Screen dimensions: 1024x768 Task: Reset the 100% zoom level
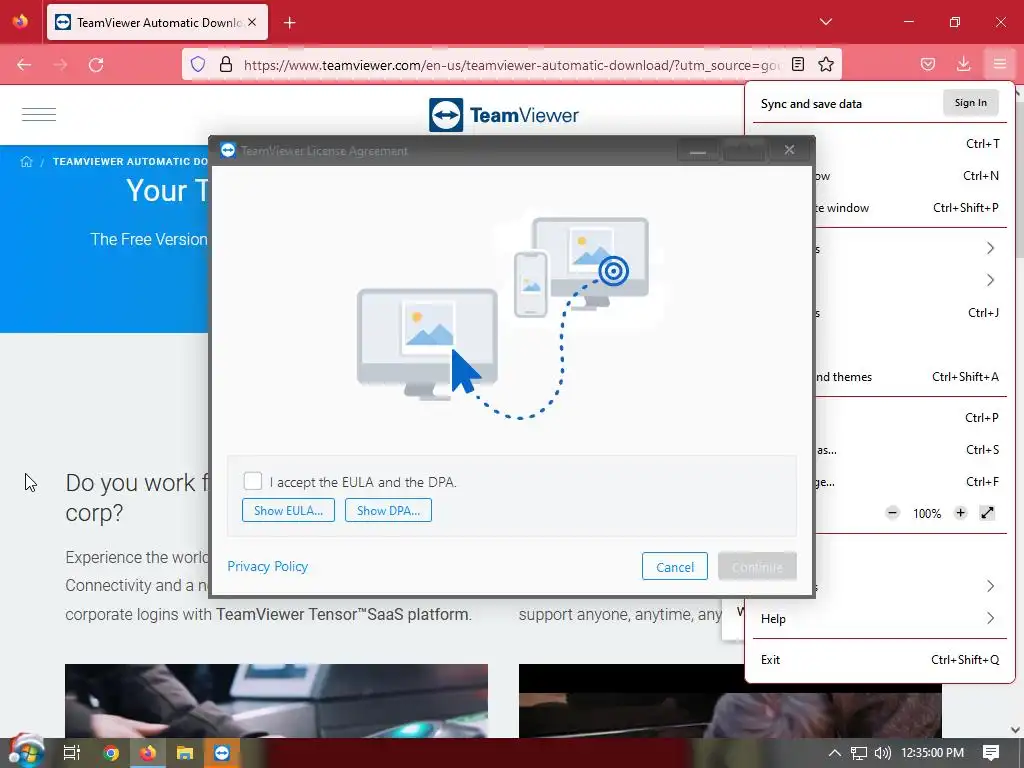927,513
